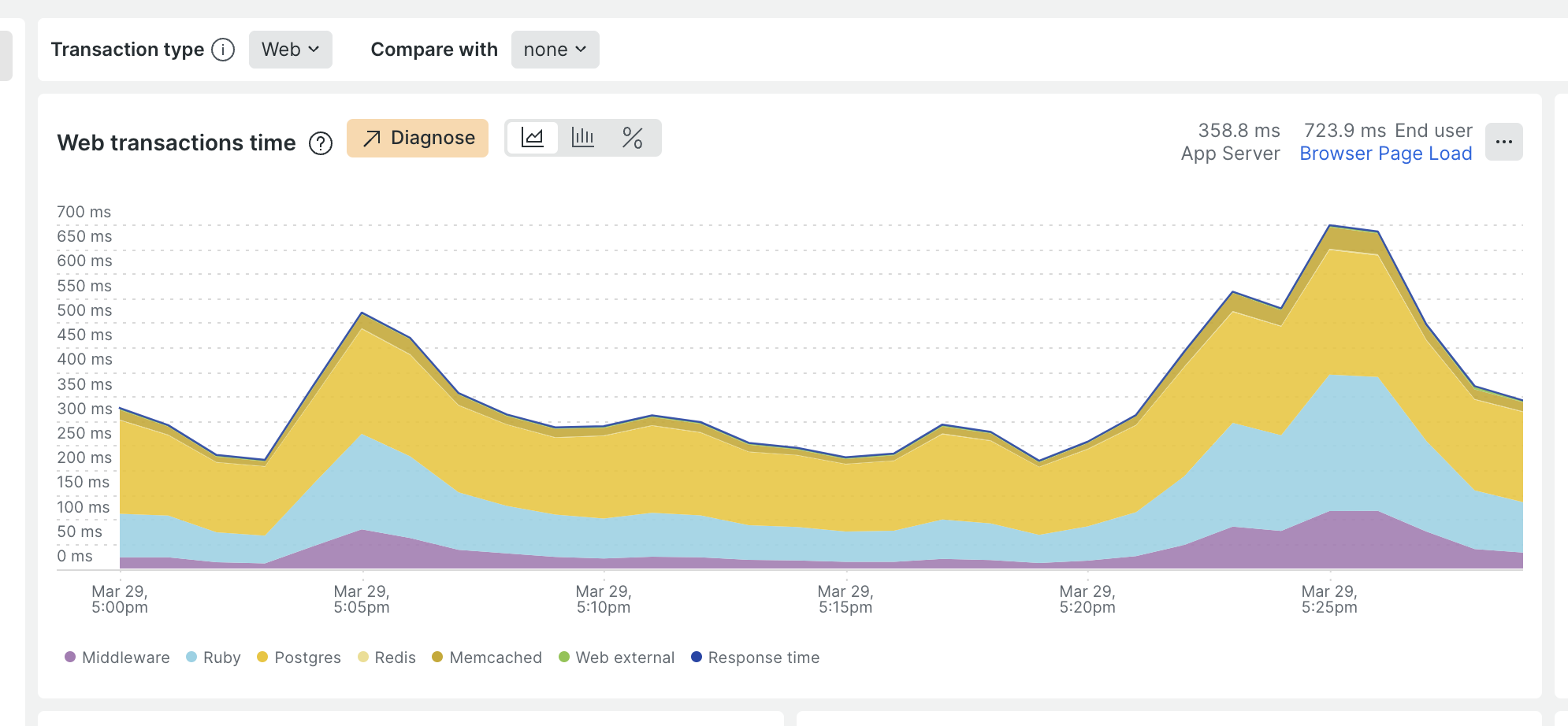Click the Mar 29, 5:00pm axis label
The width and height of the screenshot is (1568, 726).
point(120,599)
